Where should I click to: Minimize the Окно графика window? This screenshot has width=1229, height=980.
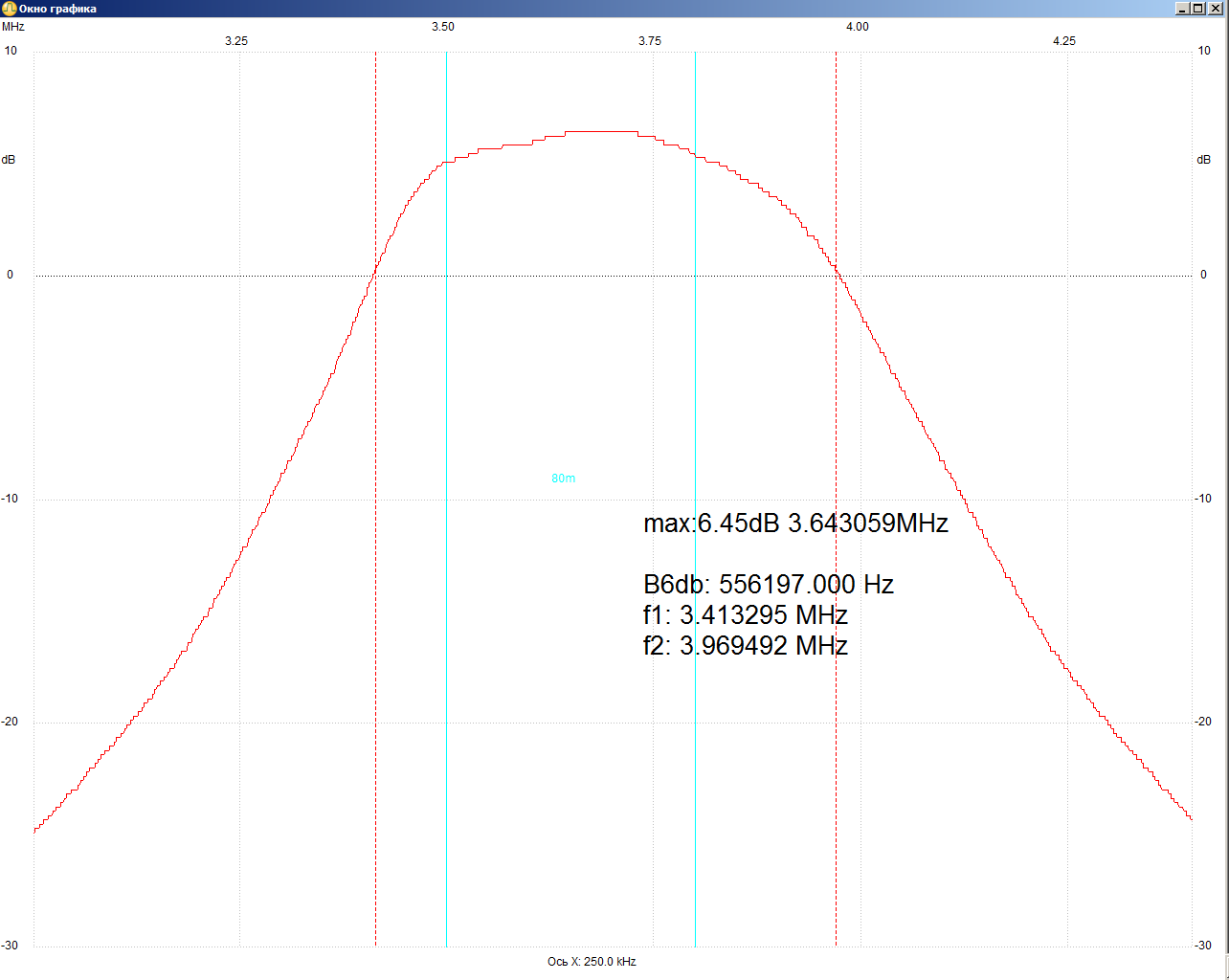click(x=1183, y=9)
